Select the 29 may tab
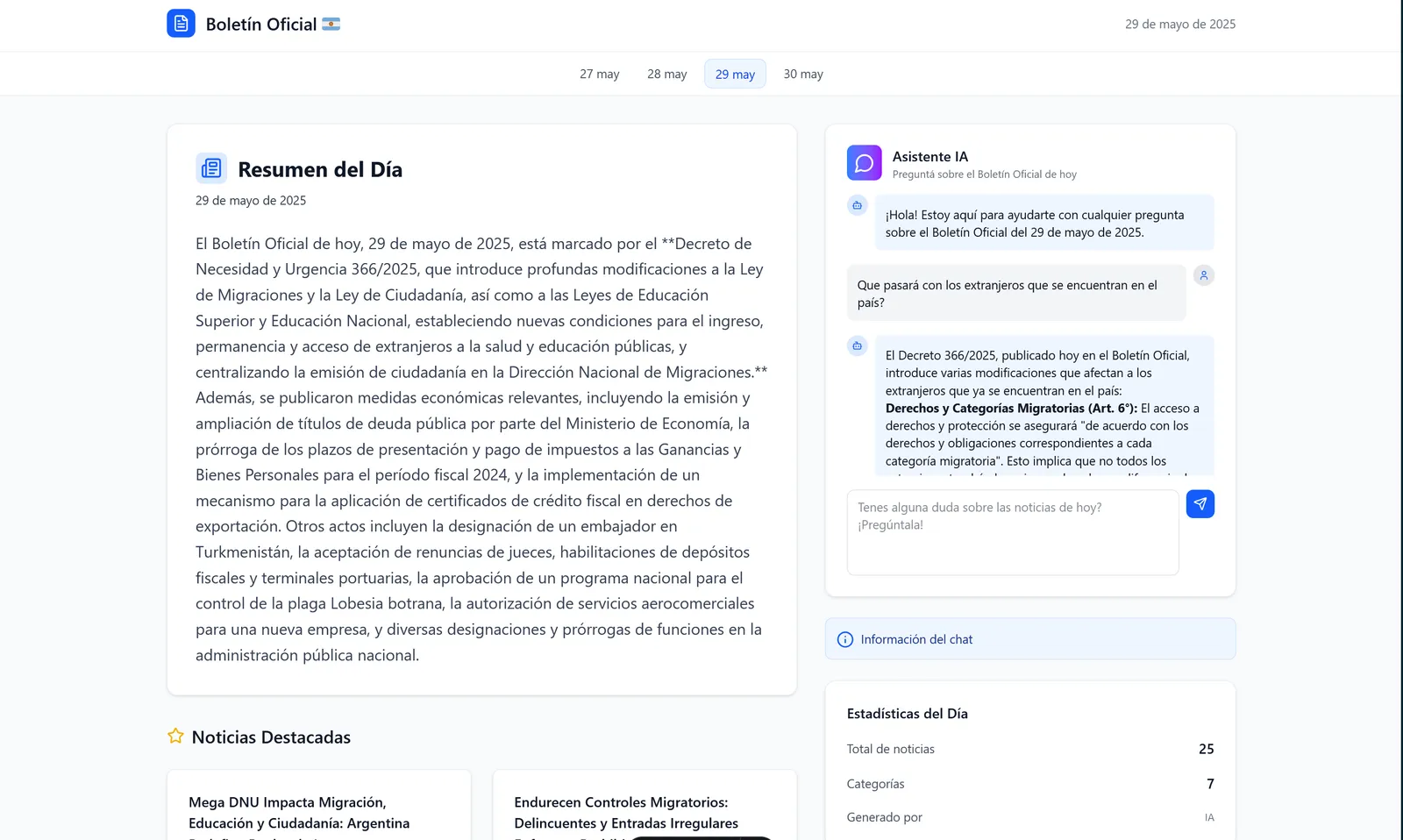This screenshot has height=840, width=1403. tap(735, 74)
